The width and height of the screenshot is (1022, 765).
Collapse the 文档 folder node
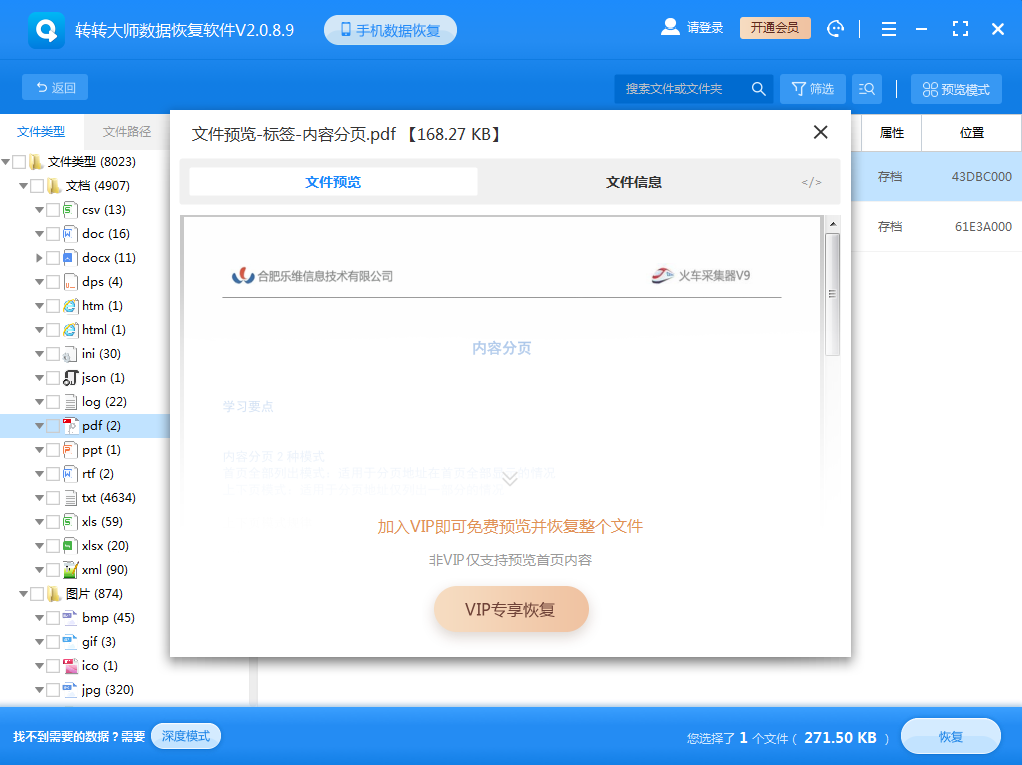pos(23,186)
